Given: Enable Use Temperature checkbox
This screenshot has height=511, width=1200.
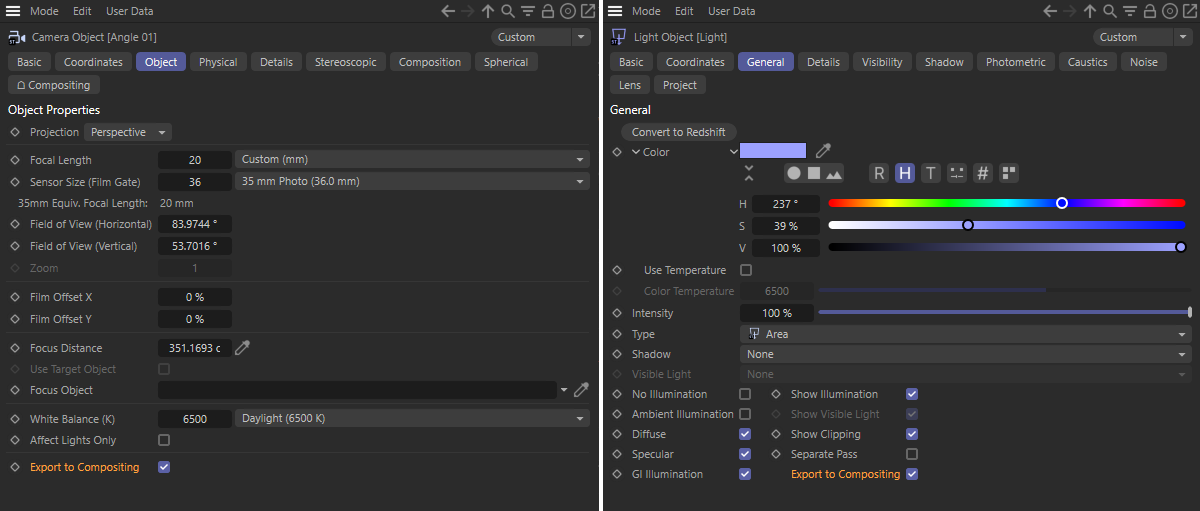Looking at the screenshot, I should tap(745, 270).
